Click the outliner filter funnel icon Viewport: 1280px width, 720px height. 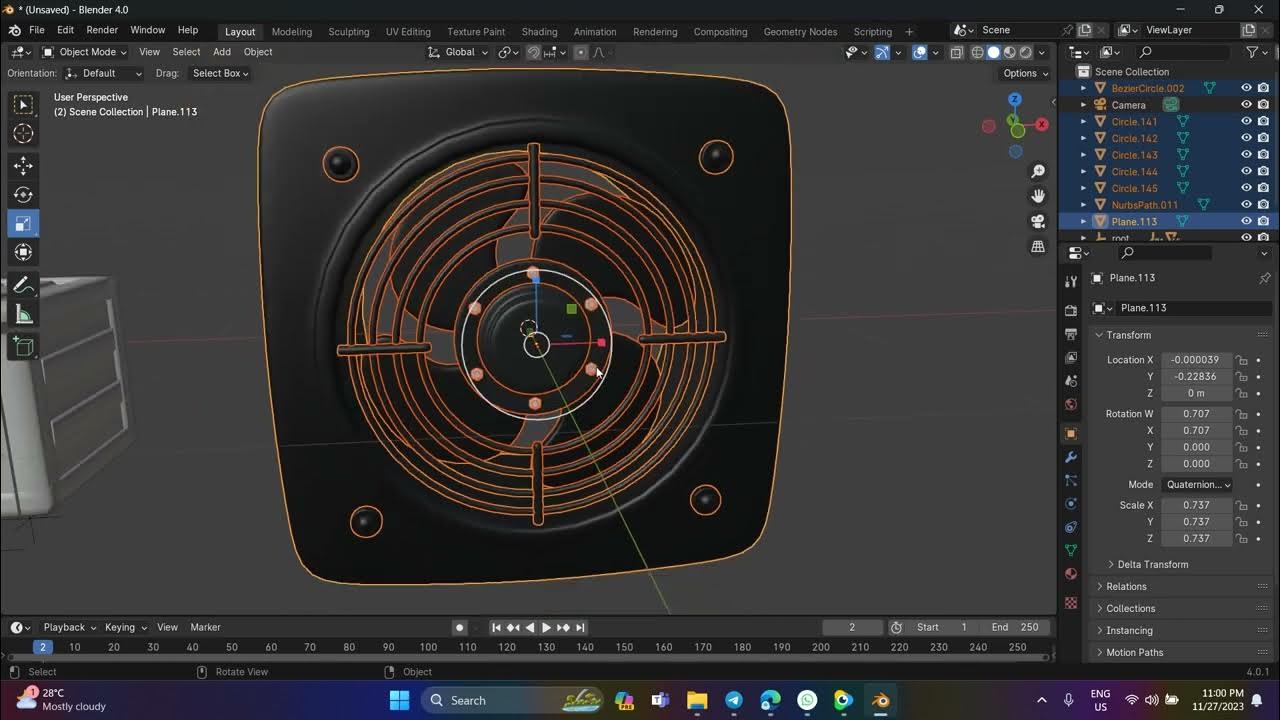coord(1252,52)
